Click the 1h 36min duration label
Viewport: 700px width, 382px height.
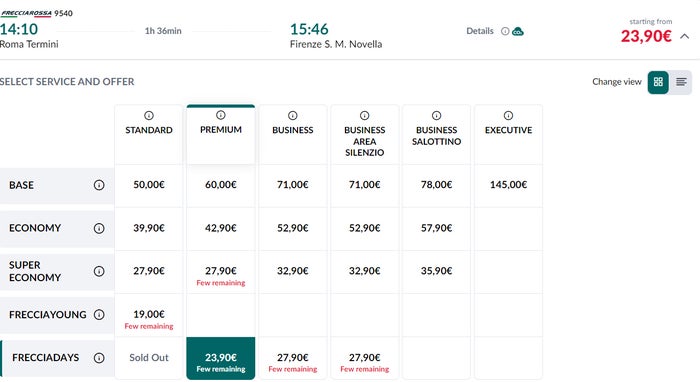point(163,31)
